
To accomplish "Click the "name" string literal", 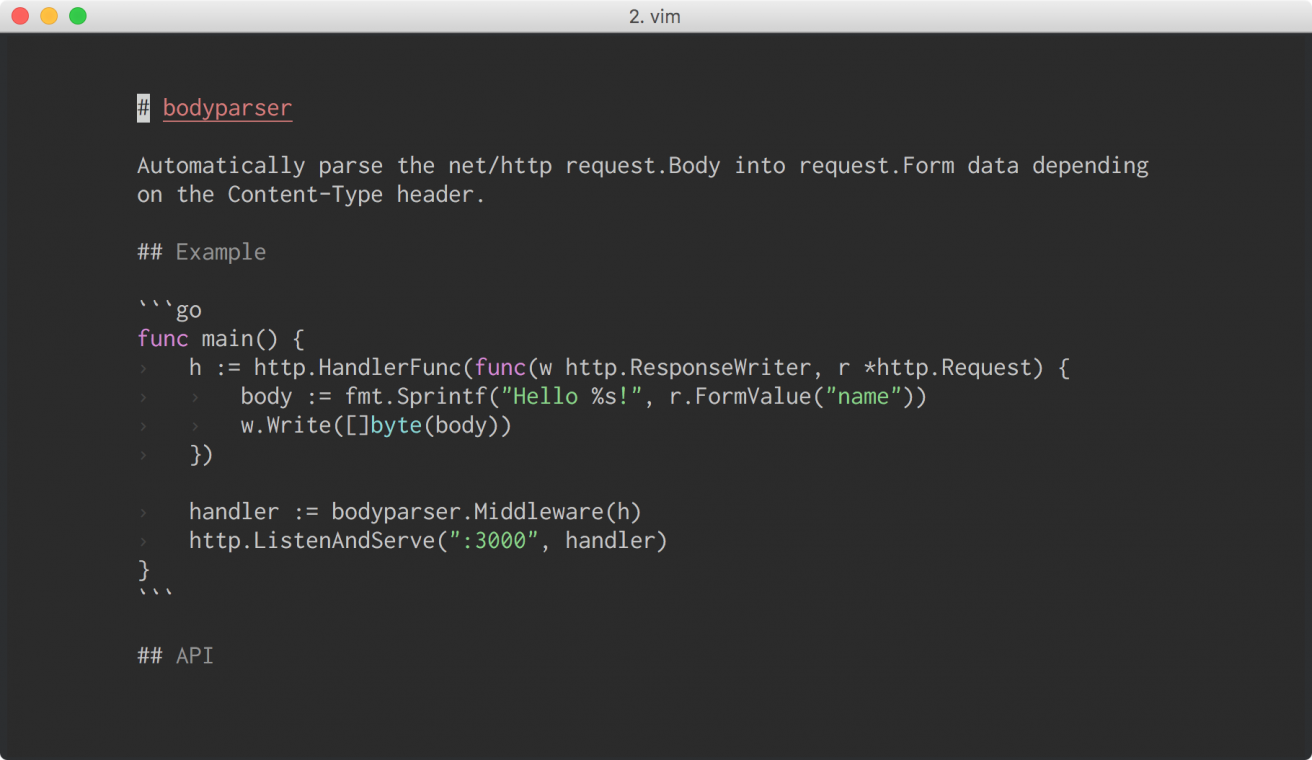I will [865, 397].
